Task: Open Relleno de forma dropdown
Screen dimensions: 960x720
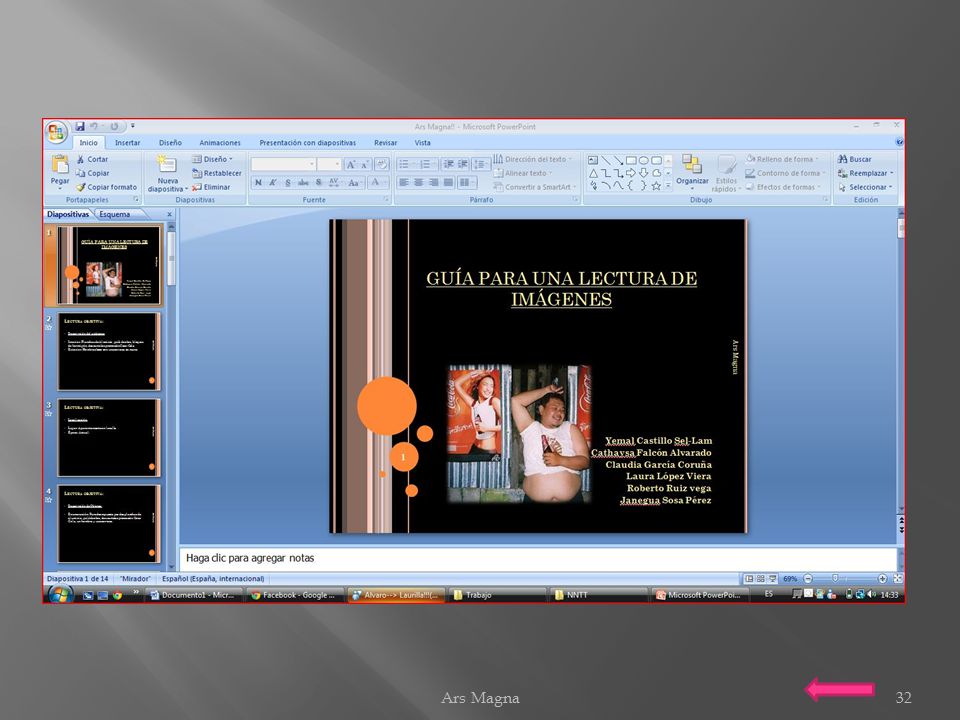Action: [782, 159]
